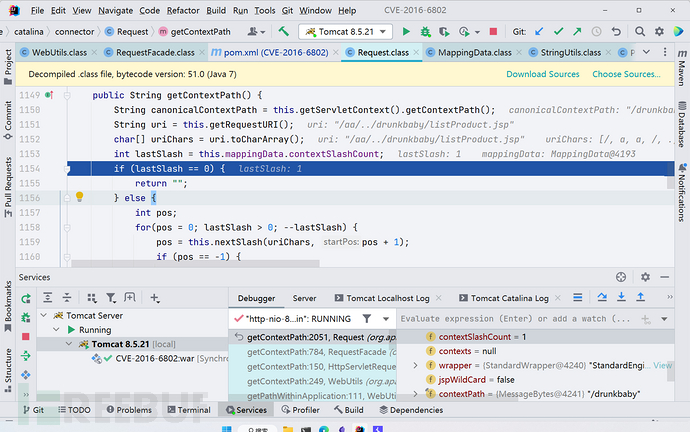
Task: Open Dependencies tool window
Action: tap(411, 410)
